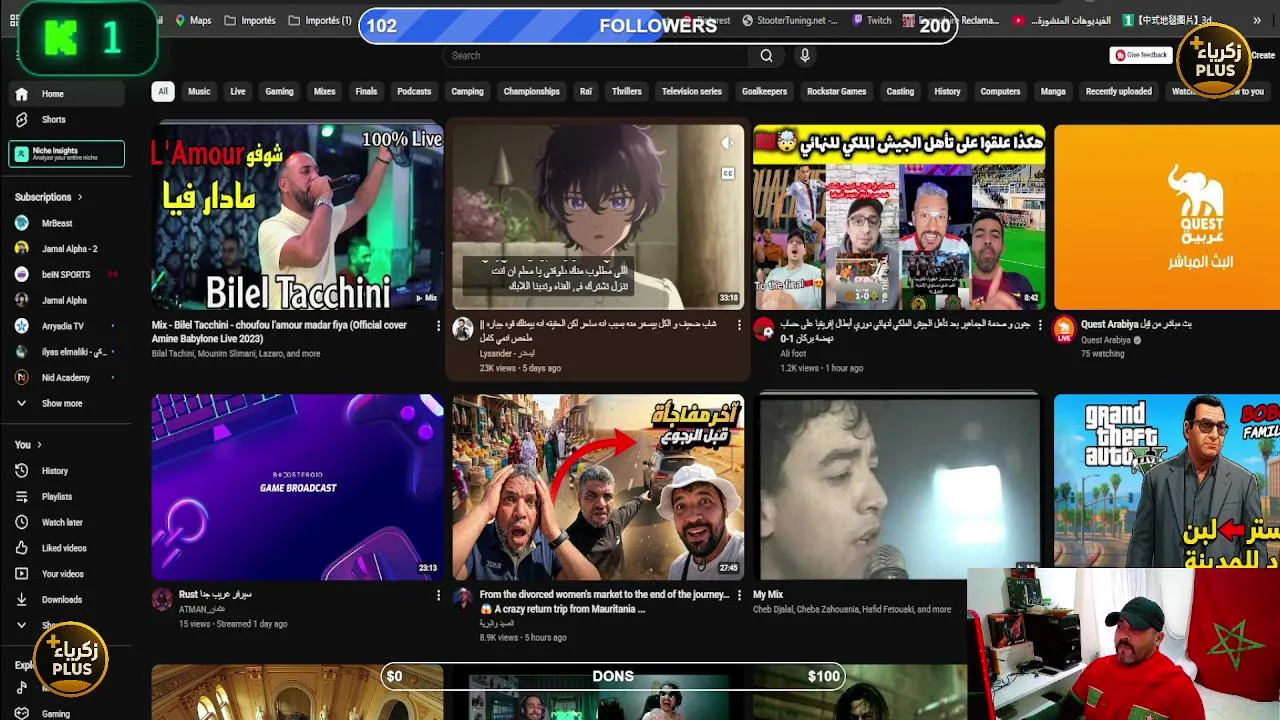
Task: Open the Quest Arabiya elephant thumbnail
Action: click(x=1167, y=217)
